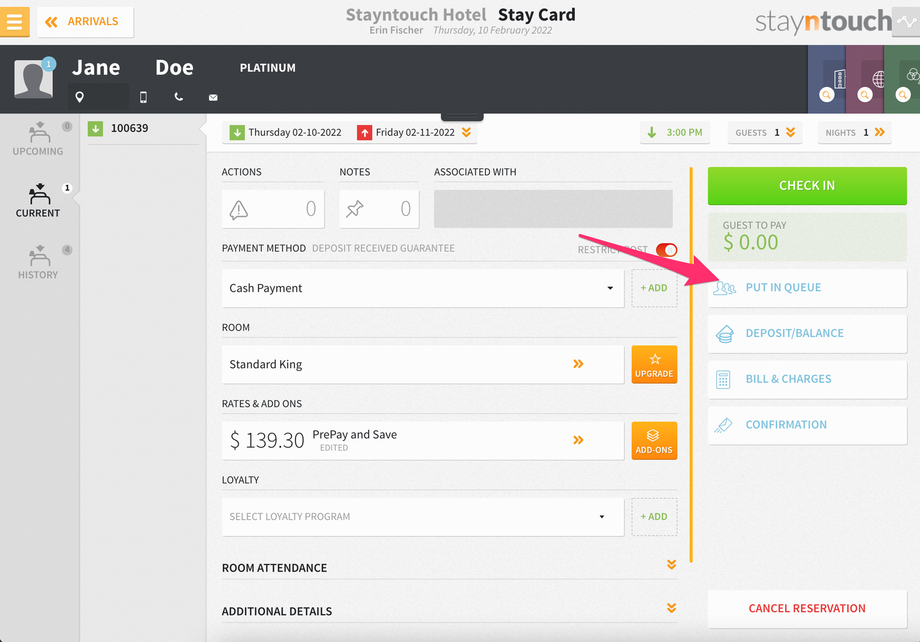Open the Nights arrow
Screen dimensions: 920x642
[880, 133]
